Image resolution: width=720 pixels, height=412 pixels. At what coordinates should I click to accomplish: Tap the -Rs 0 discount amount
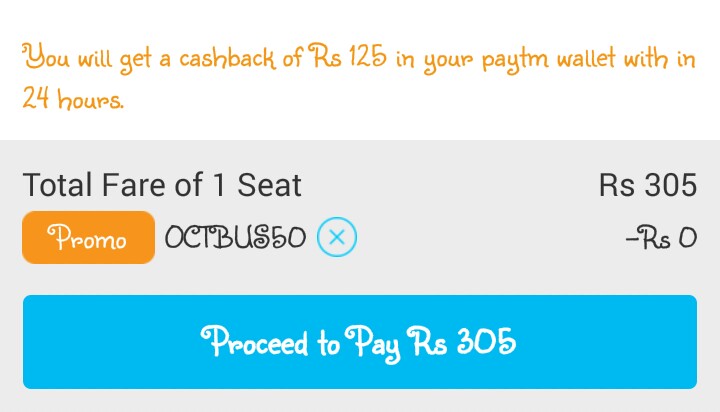coord(660,239)
